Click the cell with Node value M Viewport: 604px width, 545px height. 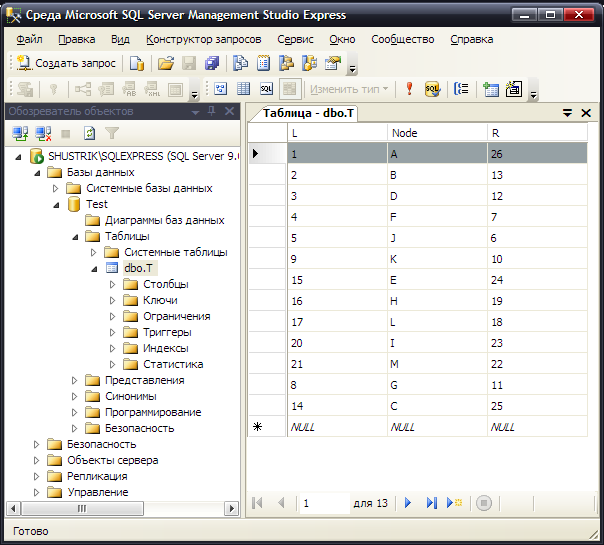pyautogui.click(x=437, y=364)
